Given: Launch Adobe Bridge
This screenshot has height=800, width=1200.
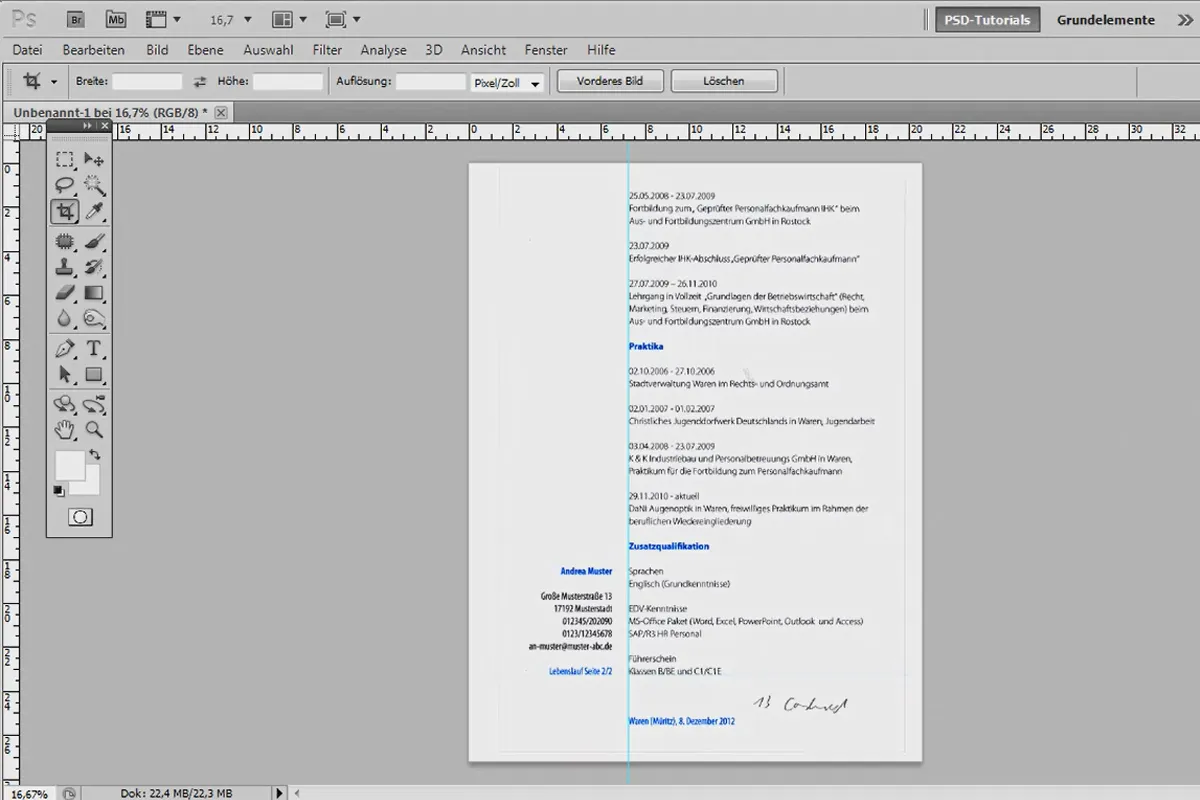Looking at the screenshot, I should [x=76, y=19].
